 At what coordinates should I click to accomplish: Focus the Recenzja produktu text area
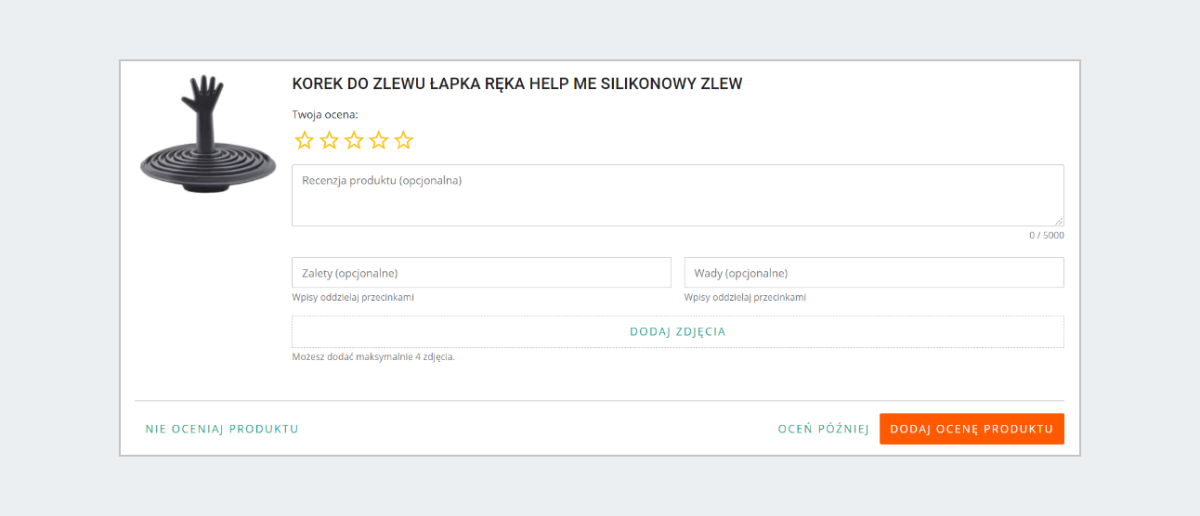[x=677, y=195]
